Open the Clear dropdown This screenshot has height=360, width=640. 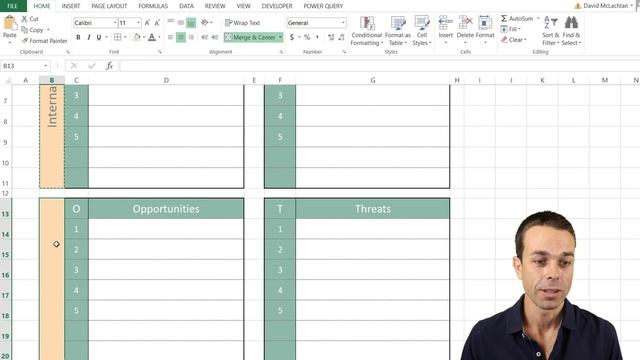pos(513,40)
